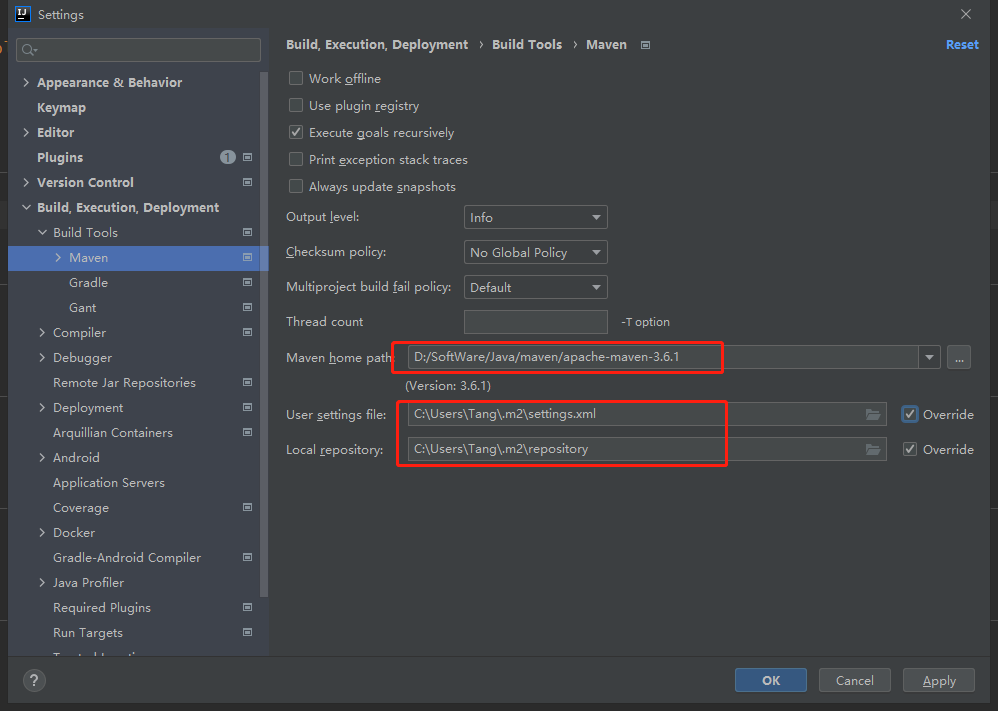This screenshot has width=998, height=711.
Task: Click the project-level icon on Remote Jar Repositories row
Action: [248, 383]
